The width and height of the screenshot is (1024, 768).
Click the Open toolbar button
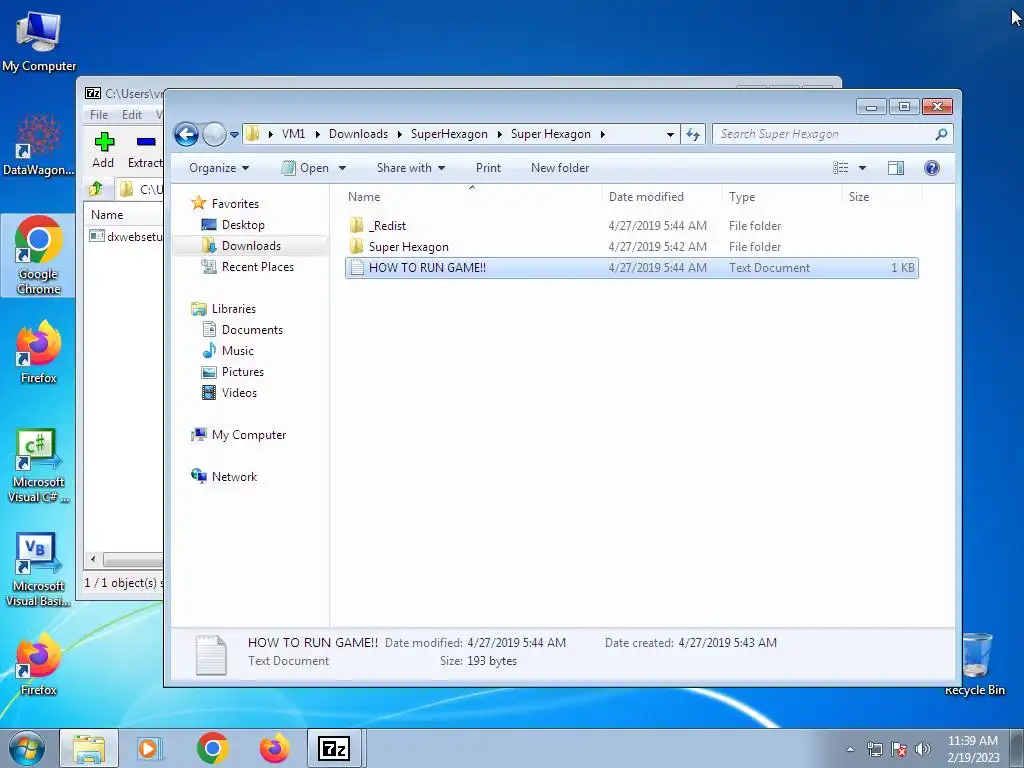(x=306, y=168)
